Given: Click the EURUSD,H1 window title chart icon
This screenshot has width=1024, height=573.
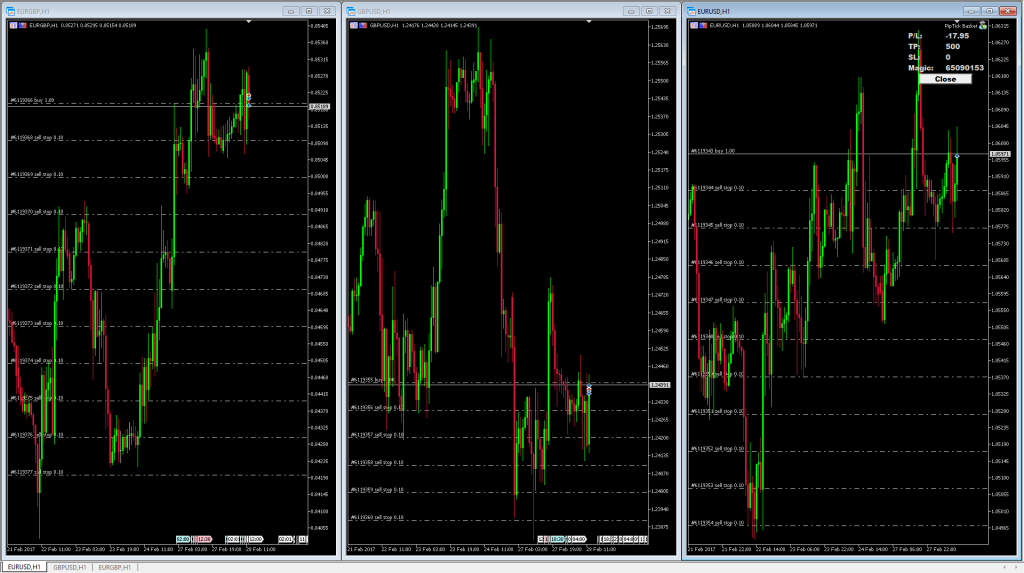Looking at the screenshot, I should click(691, 11).
